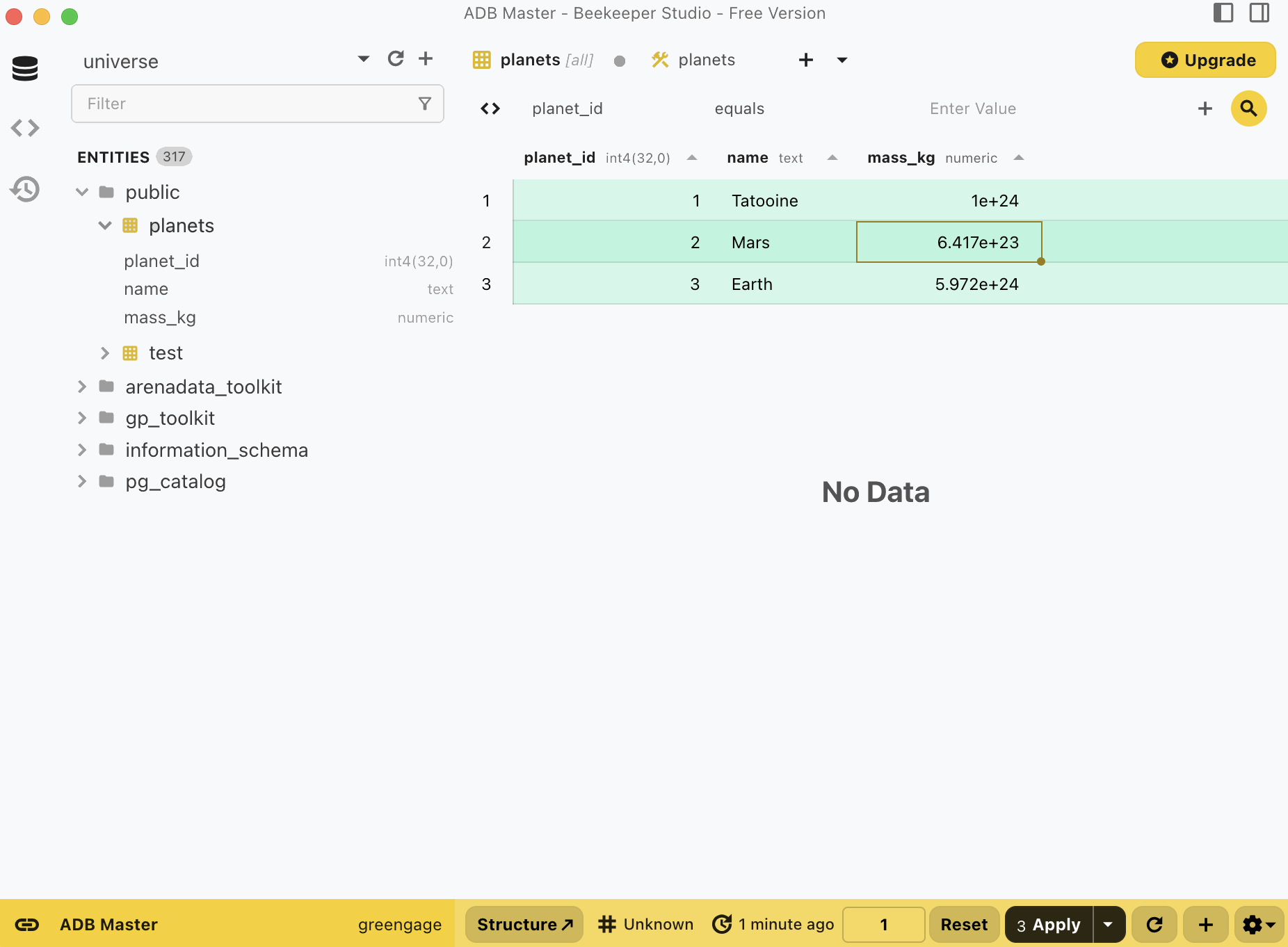Add another filter row plus icon
Screen dimensions: 1288x947
(1205, 108)
